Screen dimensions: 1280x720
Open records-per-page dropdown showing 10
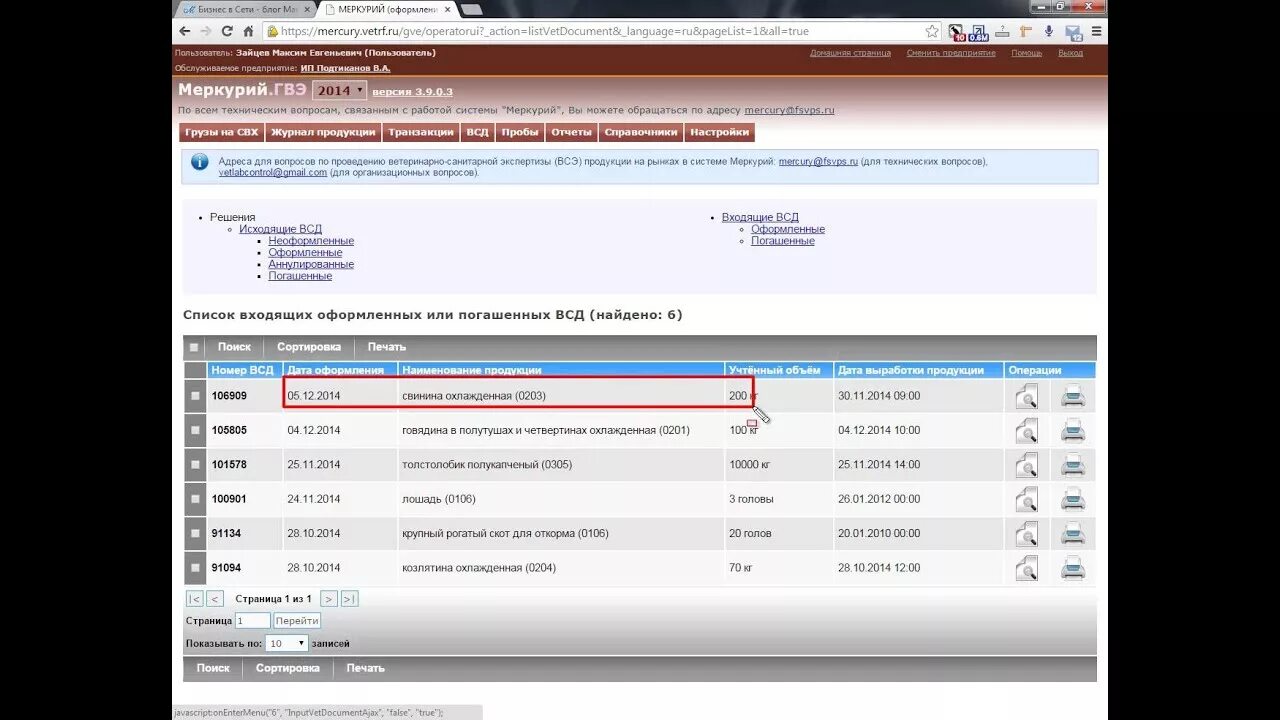coord(287,643)
